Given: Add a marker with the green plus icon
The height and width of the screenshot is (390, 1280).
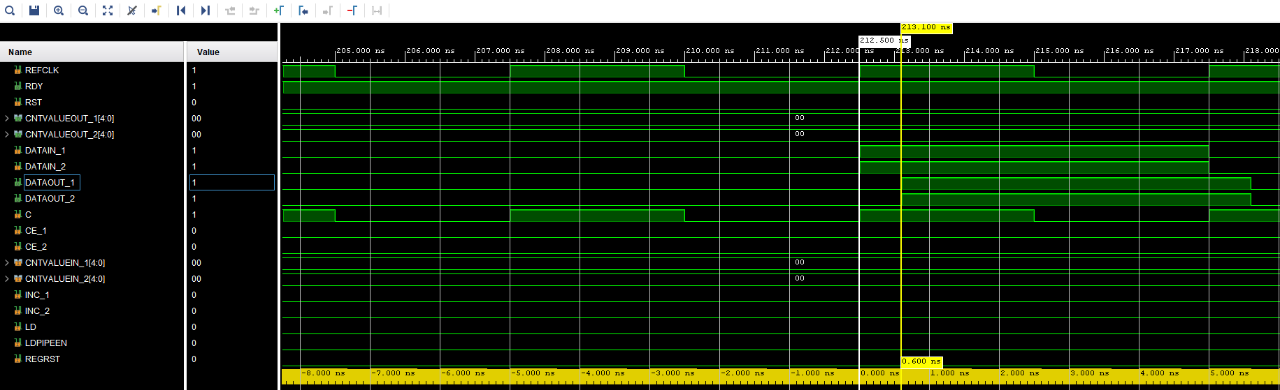Looking at the screenshot, I should (279, 10).
